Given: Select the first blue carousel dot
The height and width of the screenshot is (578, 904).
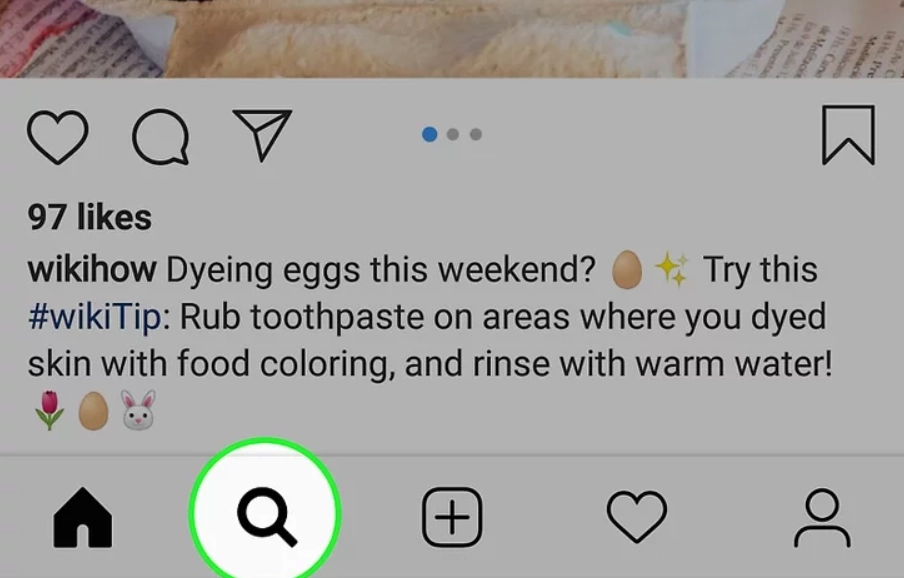Looking at the screenshot, I should [x=430, y=134].
